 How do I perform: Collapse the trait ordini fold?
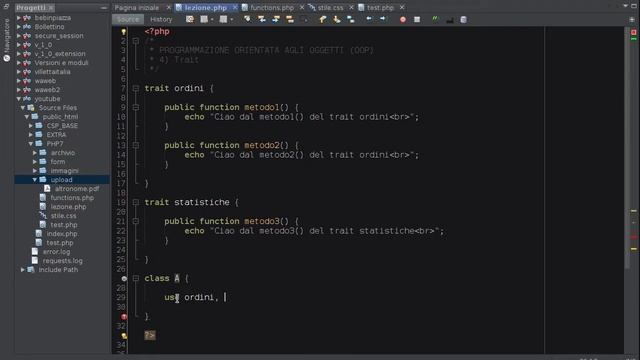click(136, 88)
